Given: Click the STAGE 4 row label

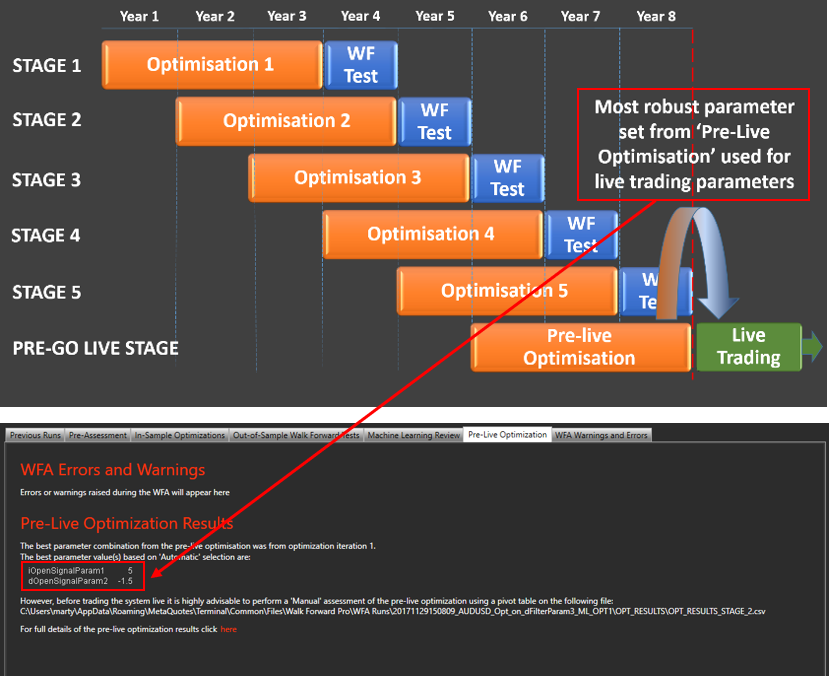Looking at the screenshot, I should click(46, 235).
